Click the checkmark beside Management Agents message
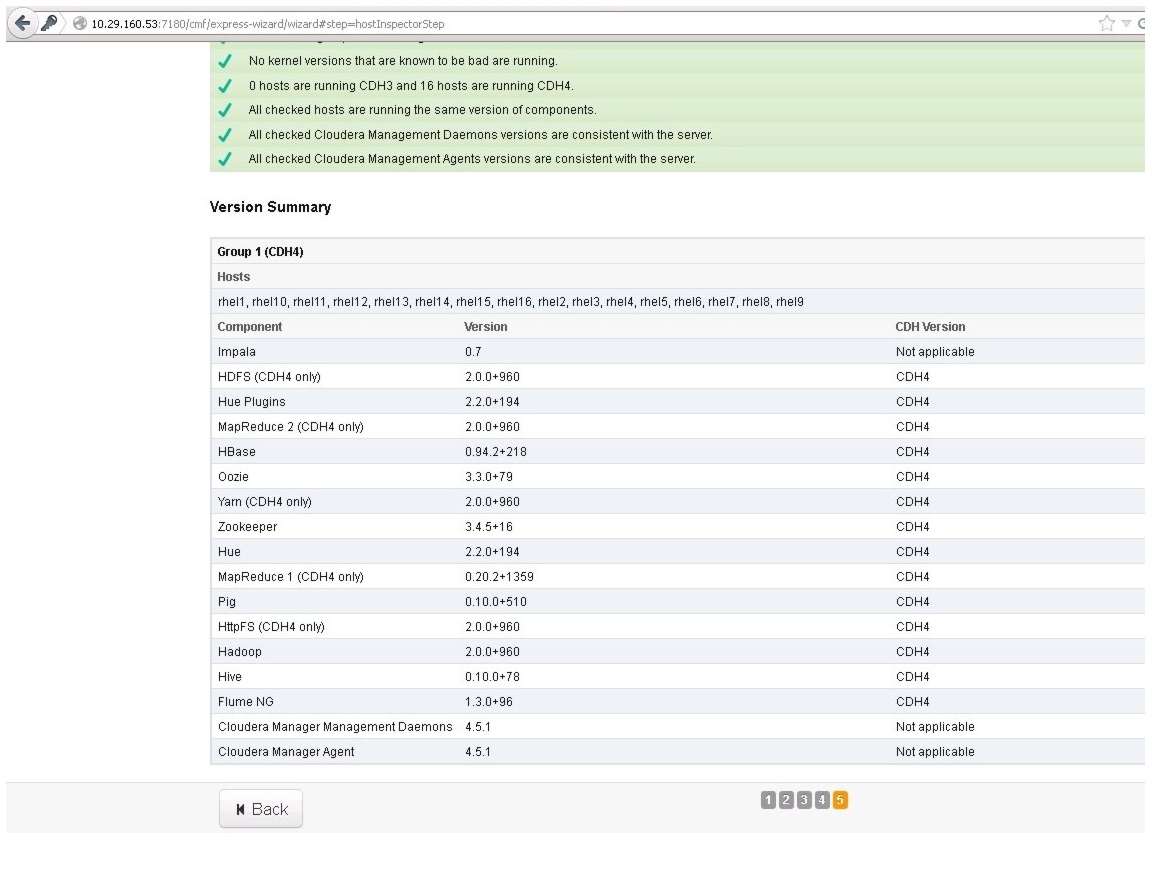 225,159
